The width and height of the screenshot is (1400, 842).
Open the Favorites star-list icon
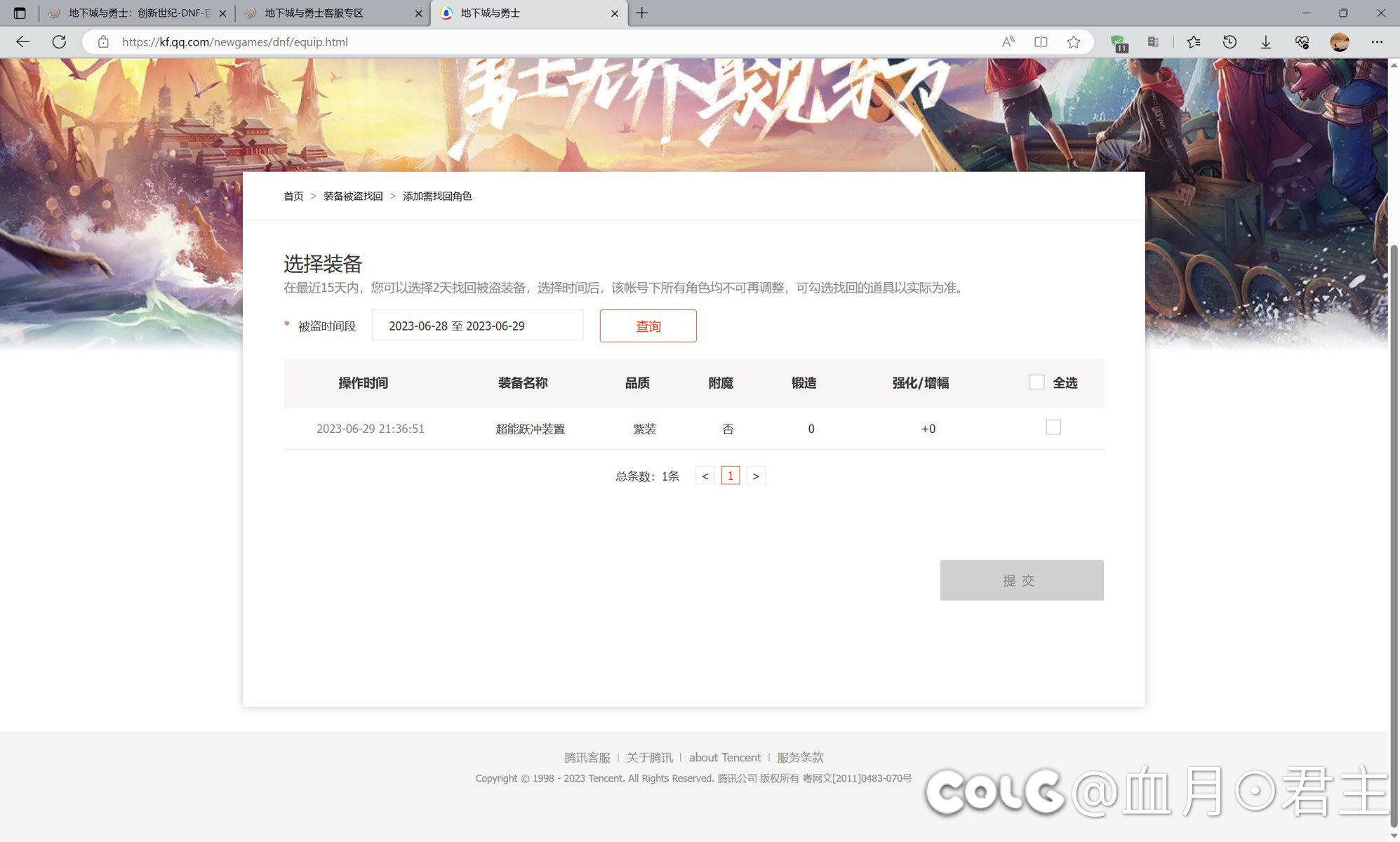[1193, 42]
